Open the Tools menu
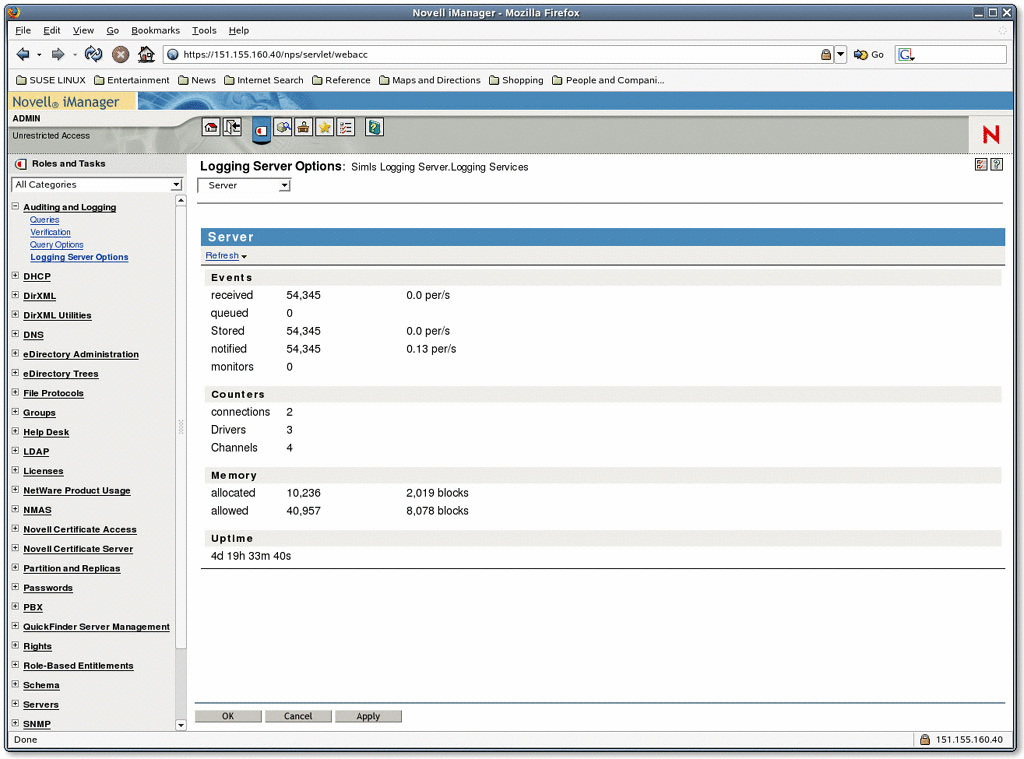1024x759 pixels. click(204, 30)
